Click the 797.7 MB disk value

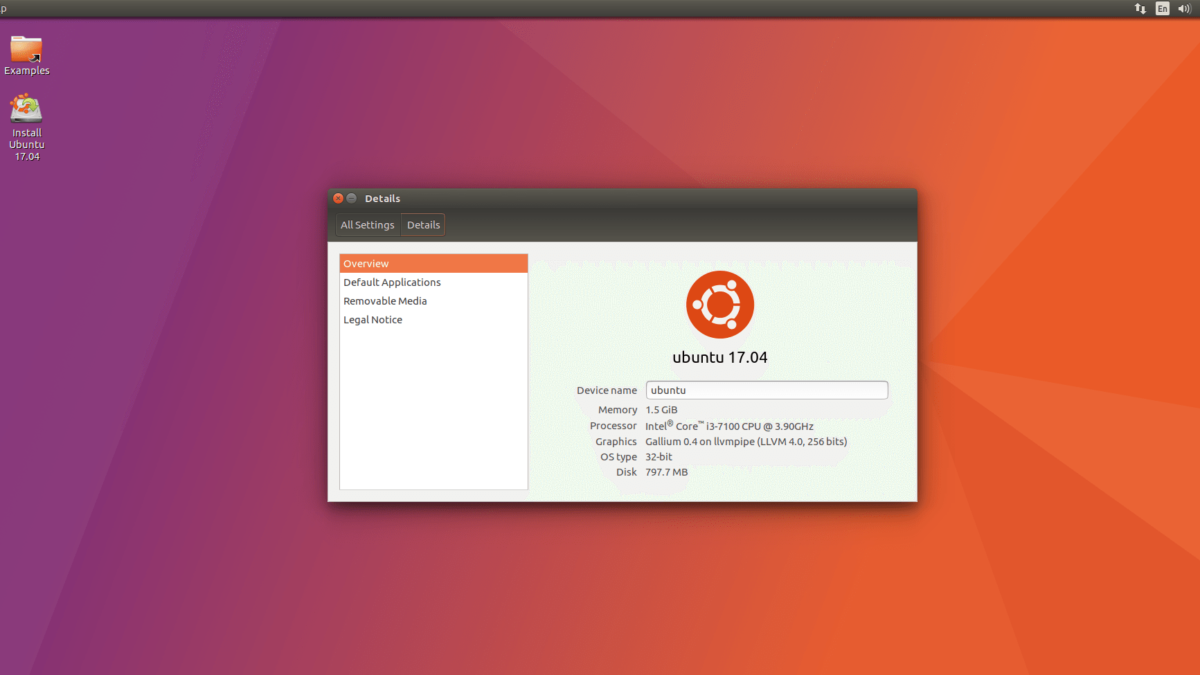(667, 472)
